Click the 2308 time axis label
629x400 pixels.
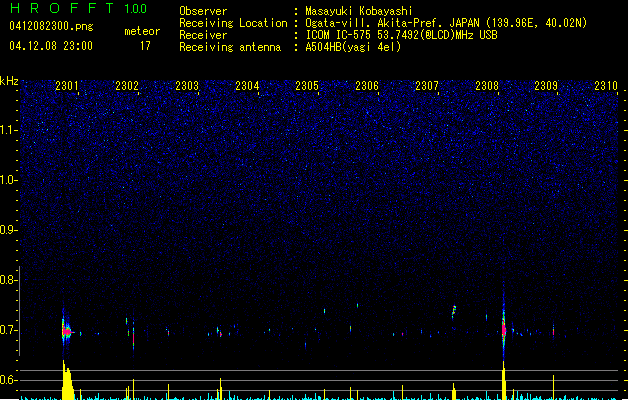[x=487, y=86]
